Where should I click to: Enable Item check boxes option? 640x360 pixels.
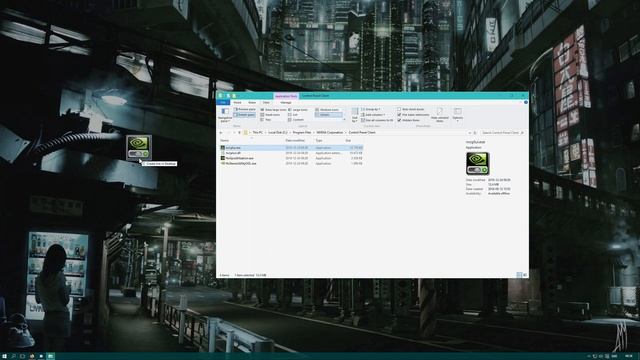pyautogui.click(x=411, y=109)
